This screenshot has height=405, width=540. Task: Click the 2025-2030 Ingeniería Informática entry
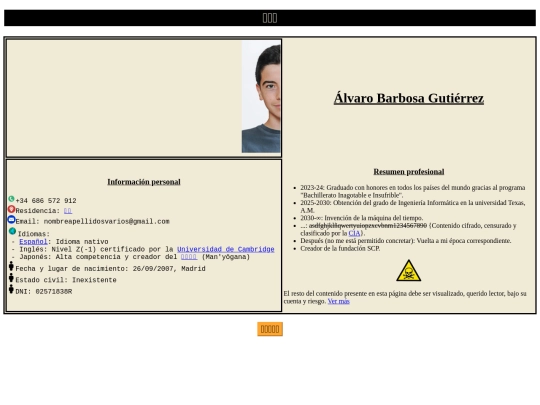413,207
